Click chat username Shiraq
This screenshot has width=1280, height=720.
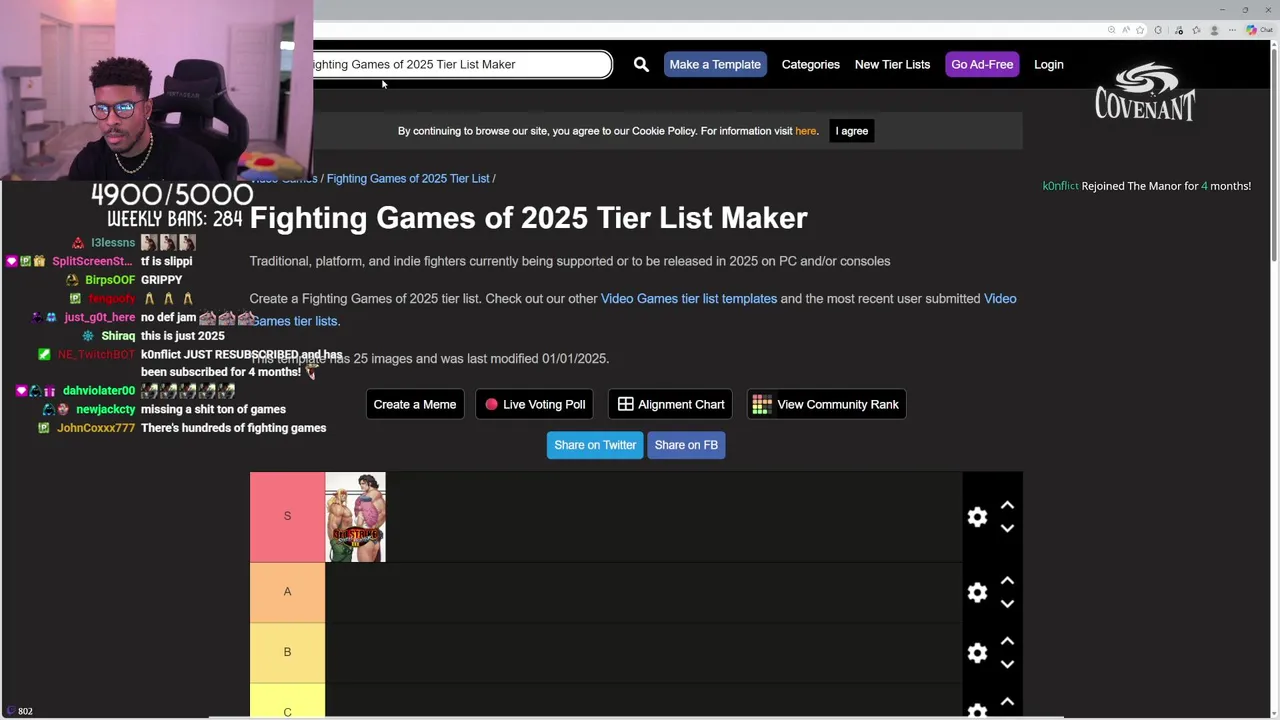[x=118, y=336]
